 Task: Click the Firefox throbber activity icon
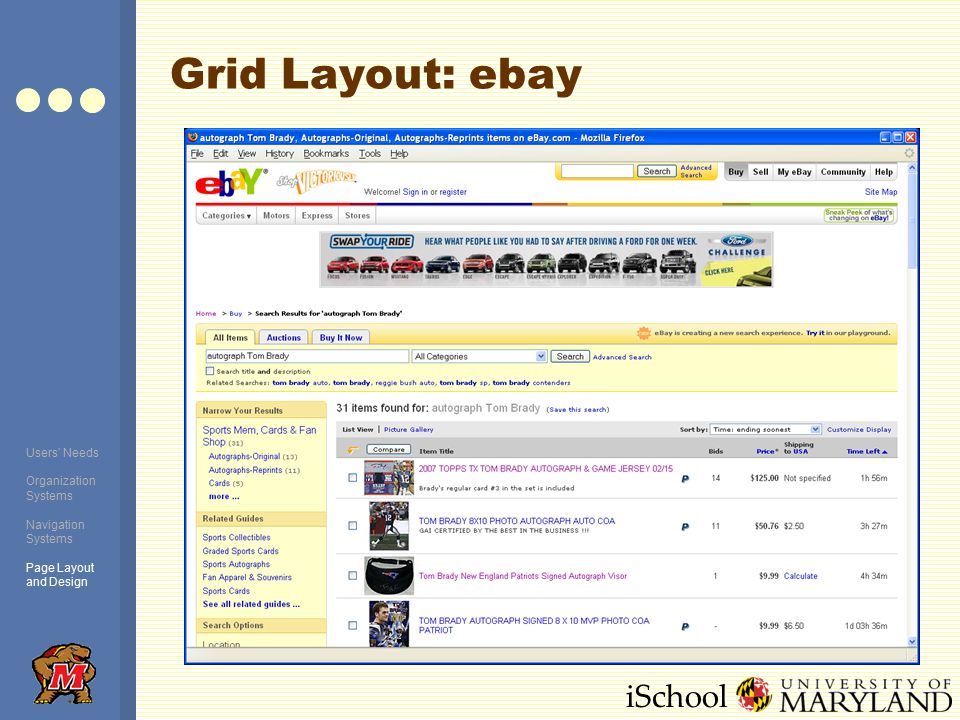(909, 153)
